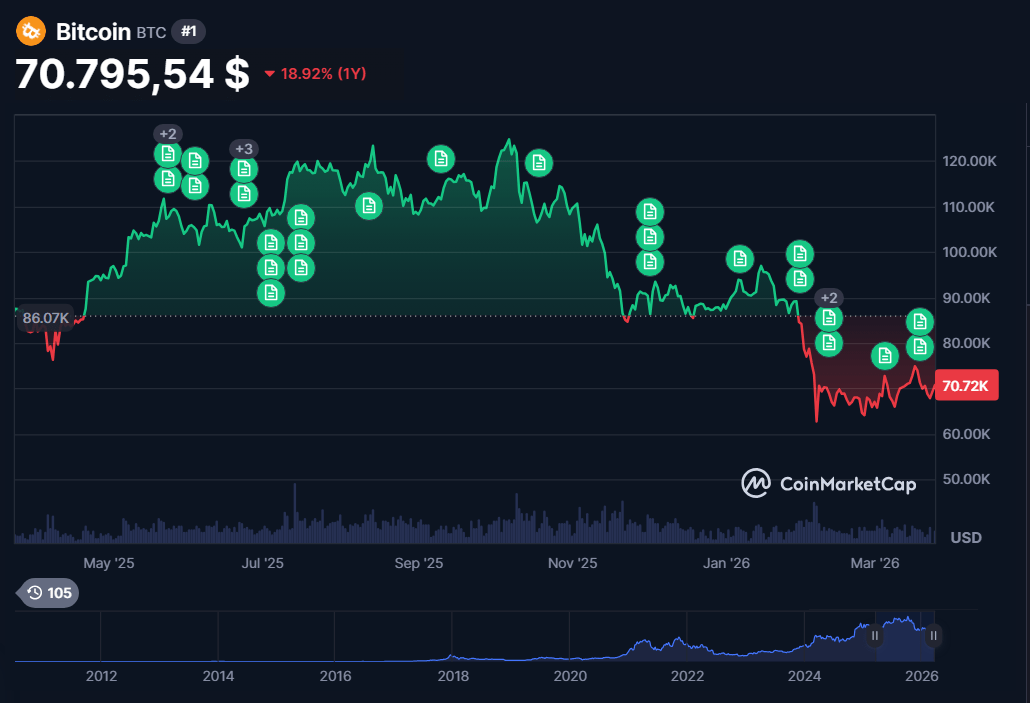The width and height of the screenshot is (1030, 703).
Task: Click the 120.00K price axis label
Action: click(x=970, y=161)
